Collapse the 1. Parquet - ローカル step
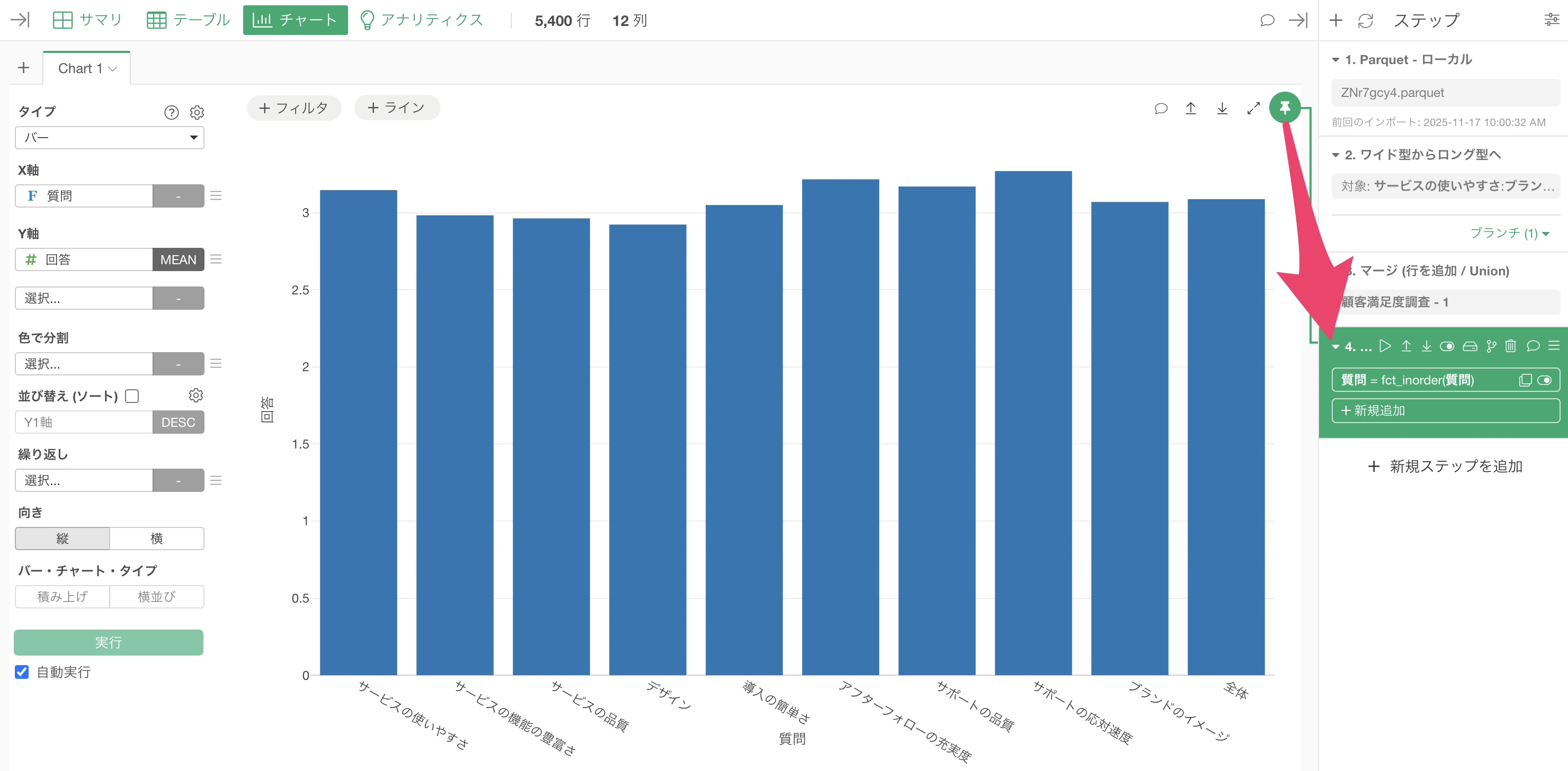Screen dimensions: 1568x771 tap(1335, 60)
